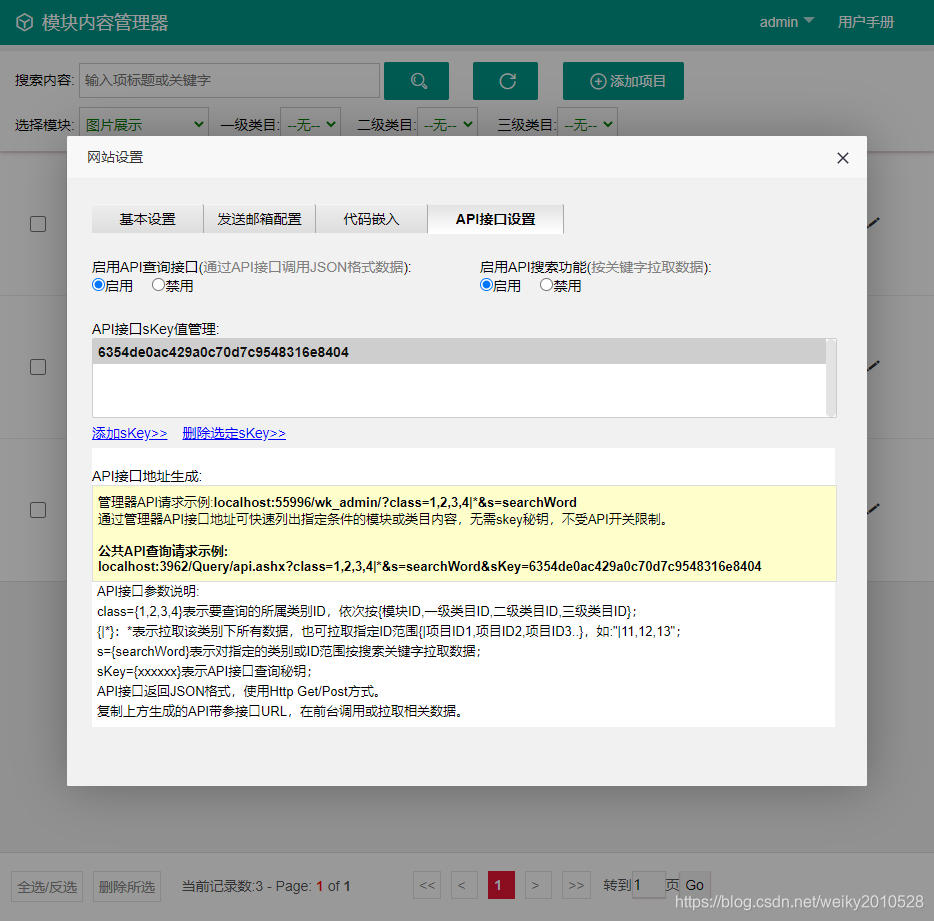
Task: Click the 删除选定sKey>> link
Action: pos(234,433)
